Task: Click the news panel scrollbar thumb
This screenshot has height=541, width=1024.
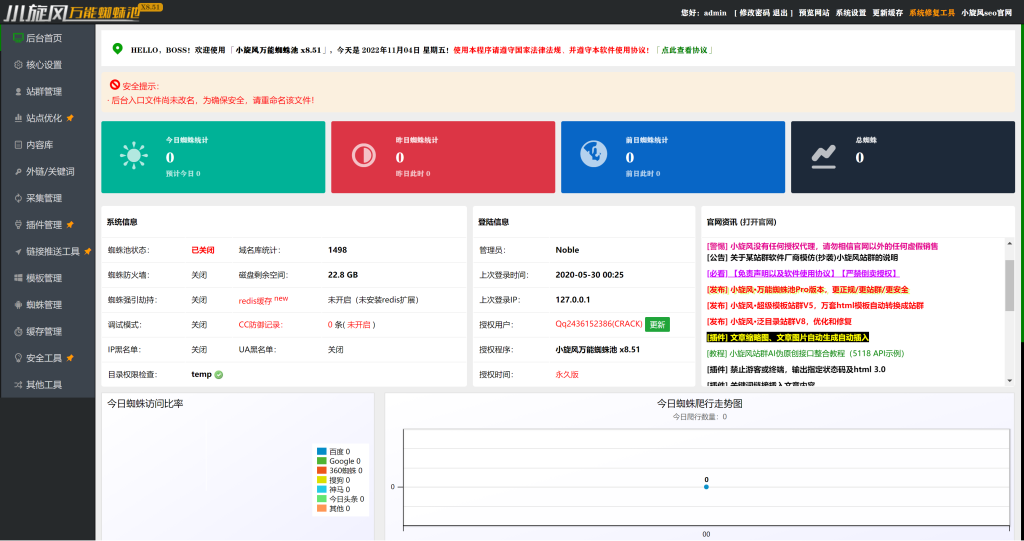Action: click(1010, 285)
